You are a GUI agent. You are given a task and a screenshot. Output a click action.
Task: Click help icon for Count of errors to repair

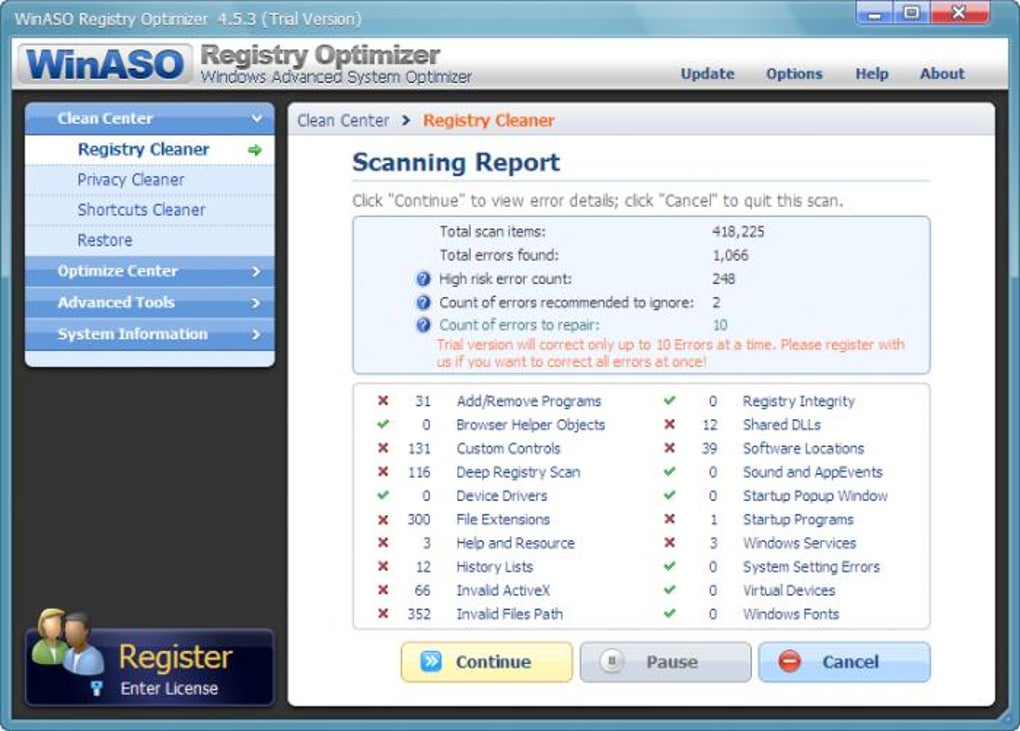pyautogui.click(x=423, y=325)
